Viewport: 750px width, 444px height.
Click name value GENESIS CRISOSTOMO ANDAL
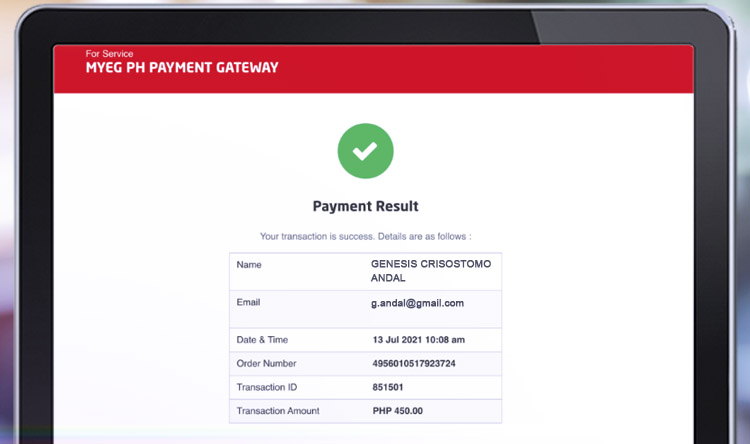[x=431, y=271]
